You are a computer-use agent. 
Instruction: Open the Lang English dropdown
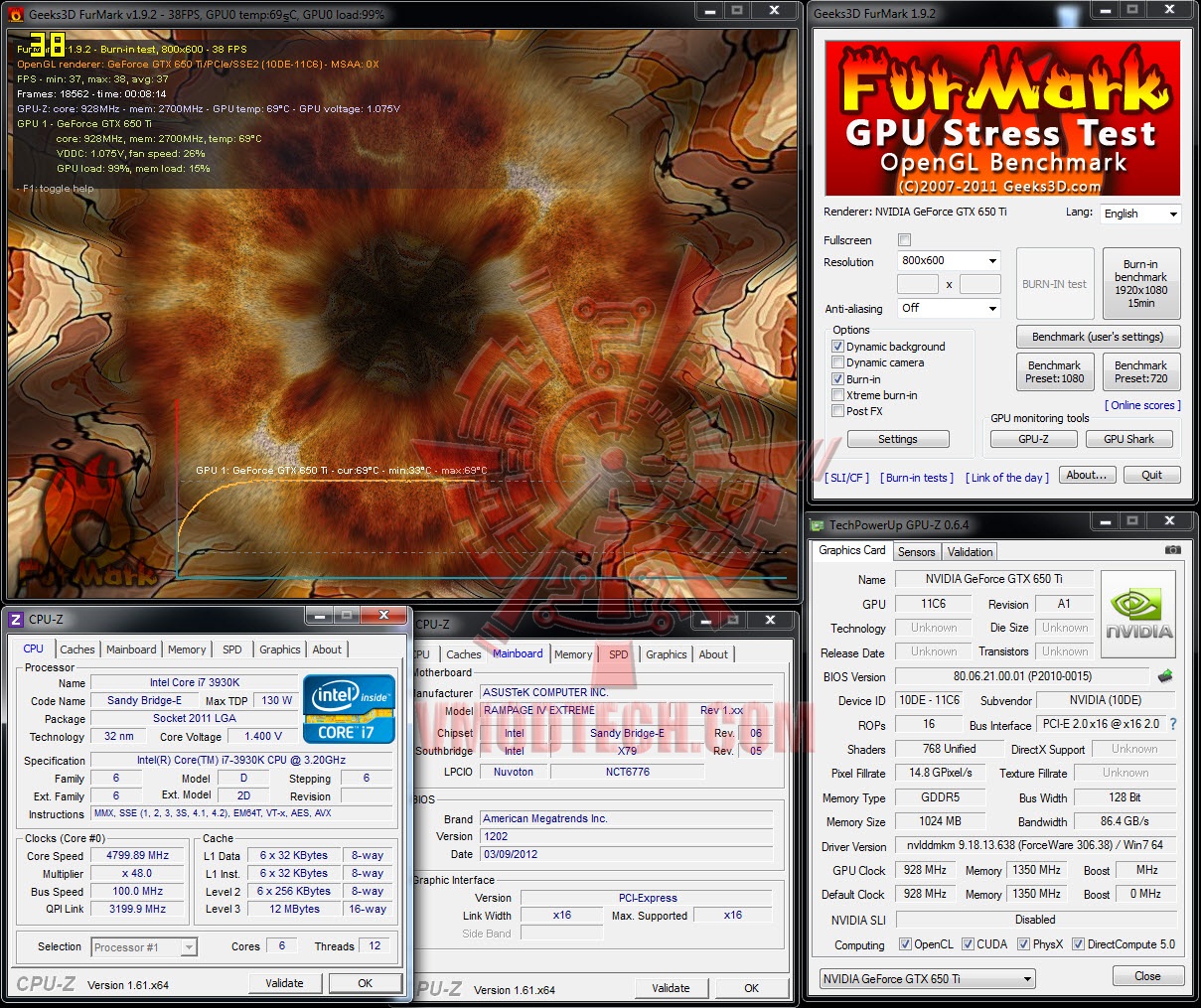(1140, 214)
